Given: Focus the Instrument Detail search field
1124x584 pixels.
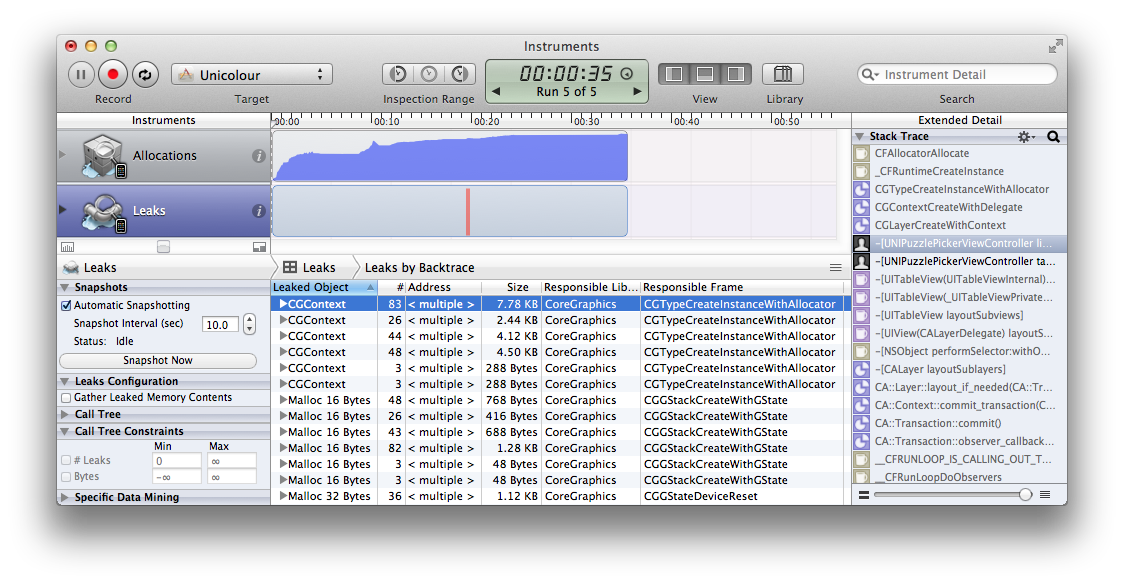Looking at the screenshot, I should (958, 75).
